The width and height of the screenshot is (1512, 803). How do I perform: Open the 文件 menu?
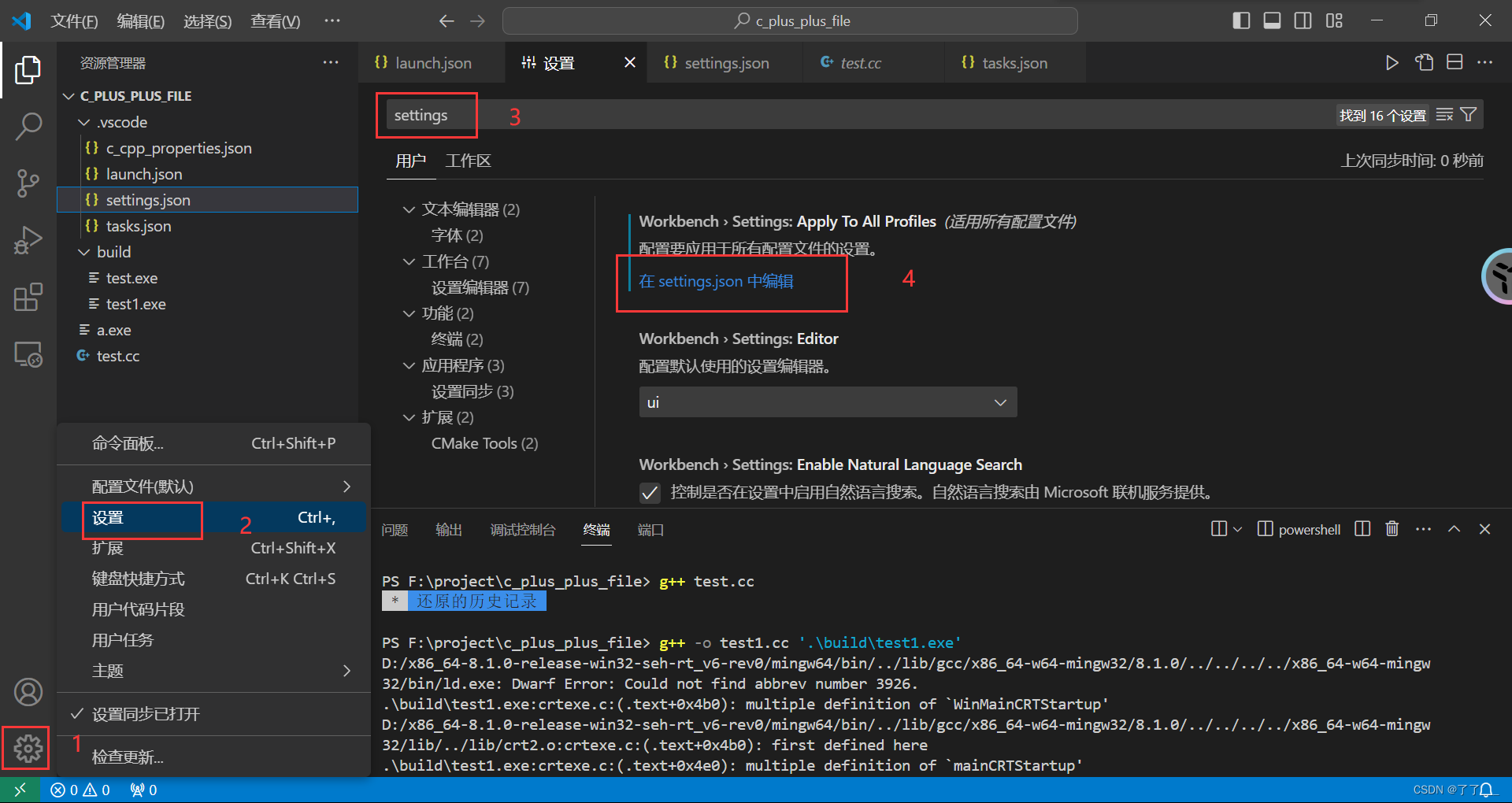pos(74,20)
